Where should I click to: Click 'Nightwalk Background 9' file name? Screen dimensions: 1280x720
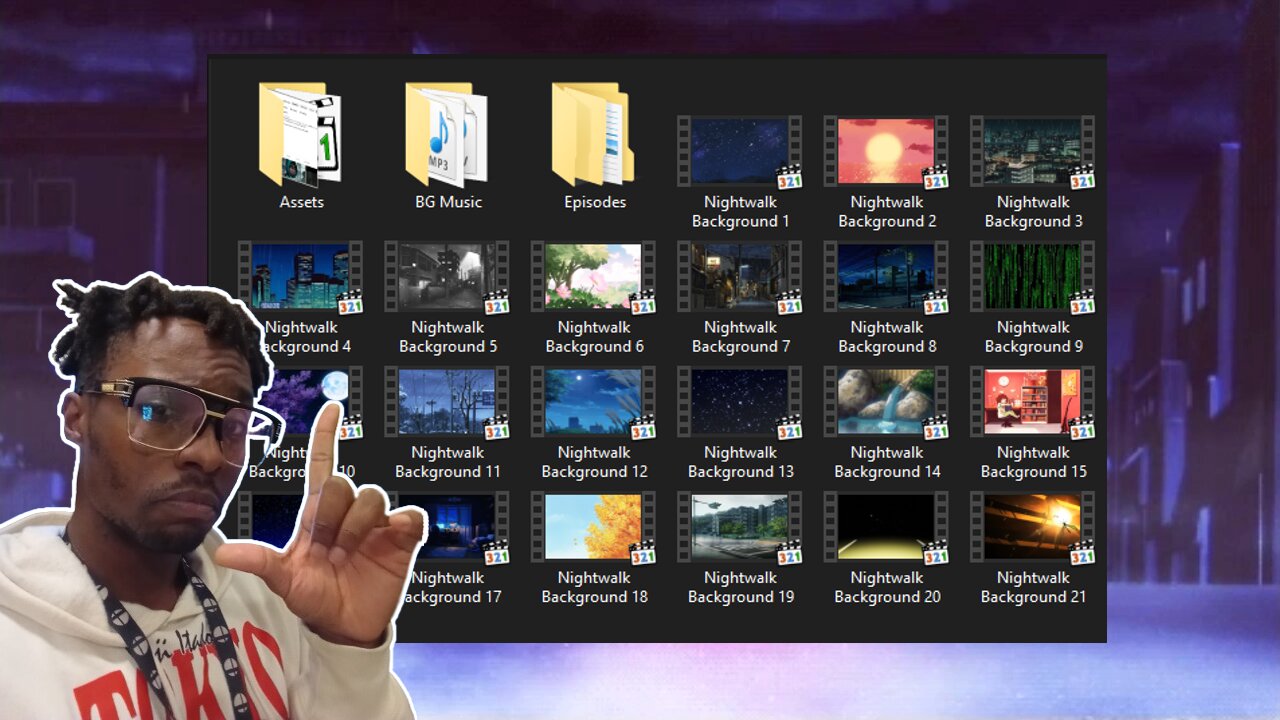[1033, 337]
